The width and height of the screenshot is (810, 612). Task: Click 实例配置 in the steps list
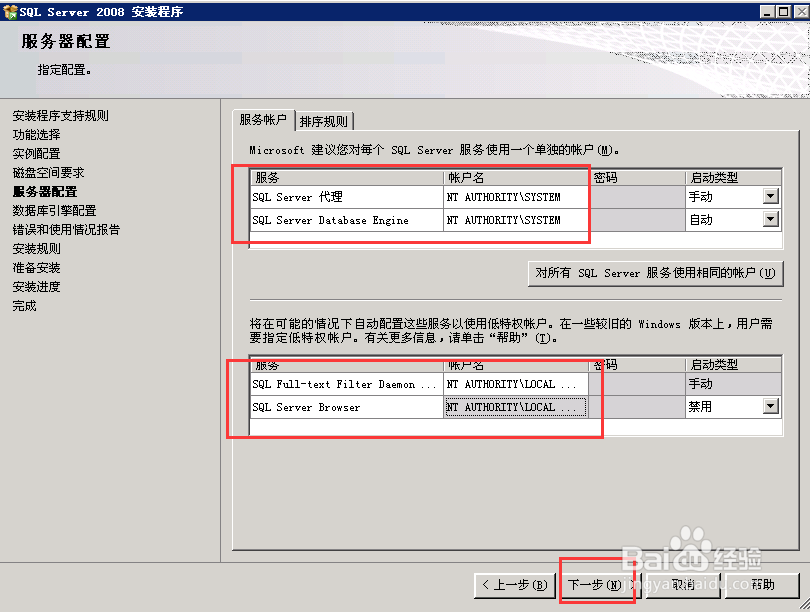[x=36, y=154]
